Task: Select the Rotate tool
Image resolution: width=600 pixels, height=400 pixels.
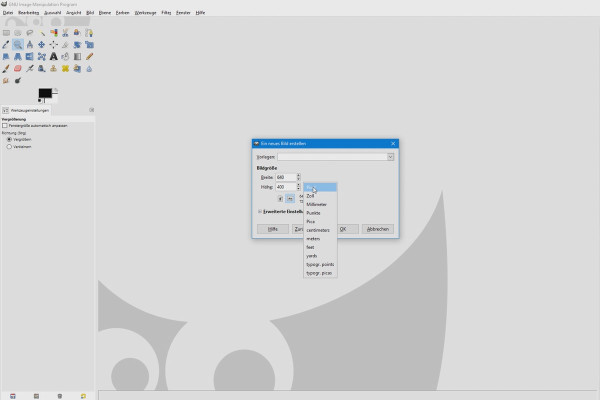Action: (77, 45)
